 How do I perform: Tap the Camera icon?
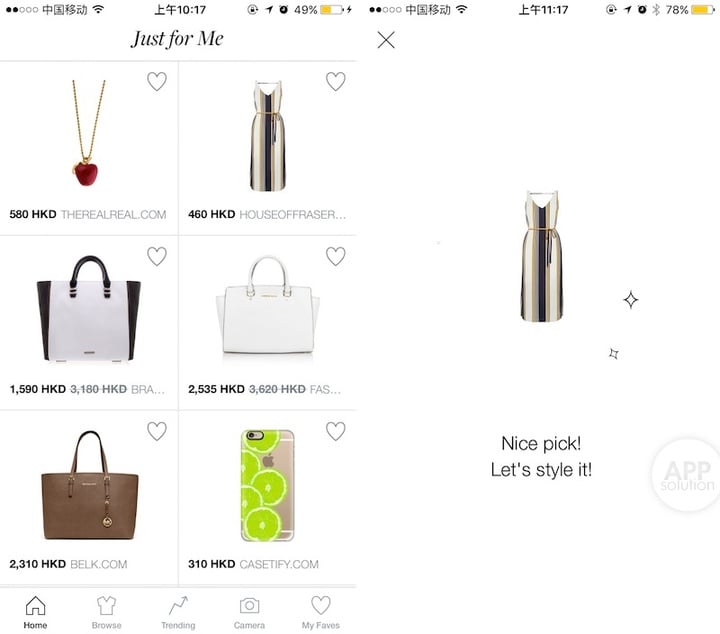pos(249,606)
